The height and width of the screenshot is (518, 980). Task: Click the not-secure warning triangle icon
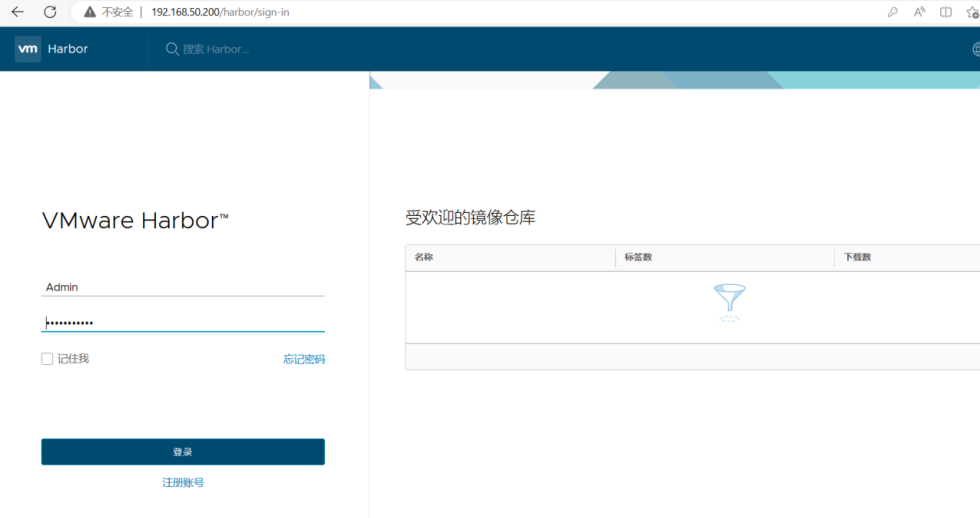click(90, 12)
